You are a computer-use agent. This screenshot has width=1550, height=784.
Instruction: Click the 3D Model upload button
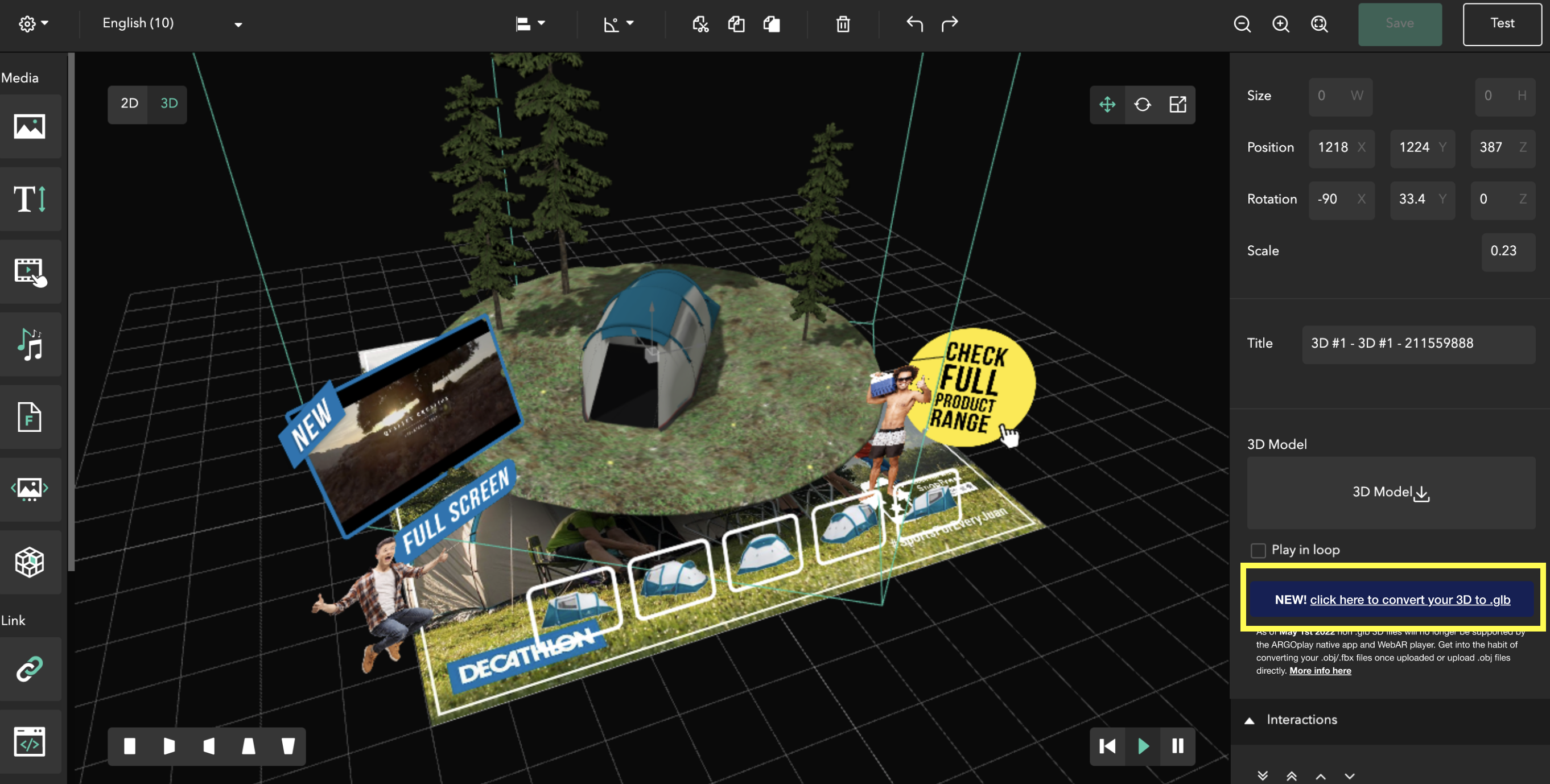1391,492
